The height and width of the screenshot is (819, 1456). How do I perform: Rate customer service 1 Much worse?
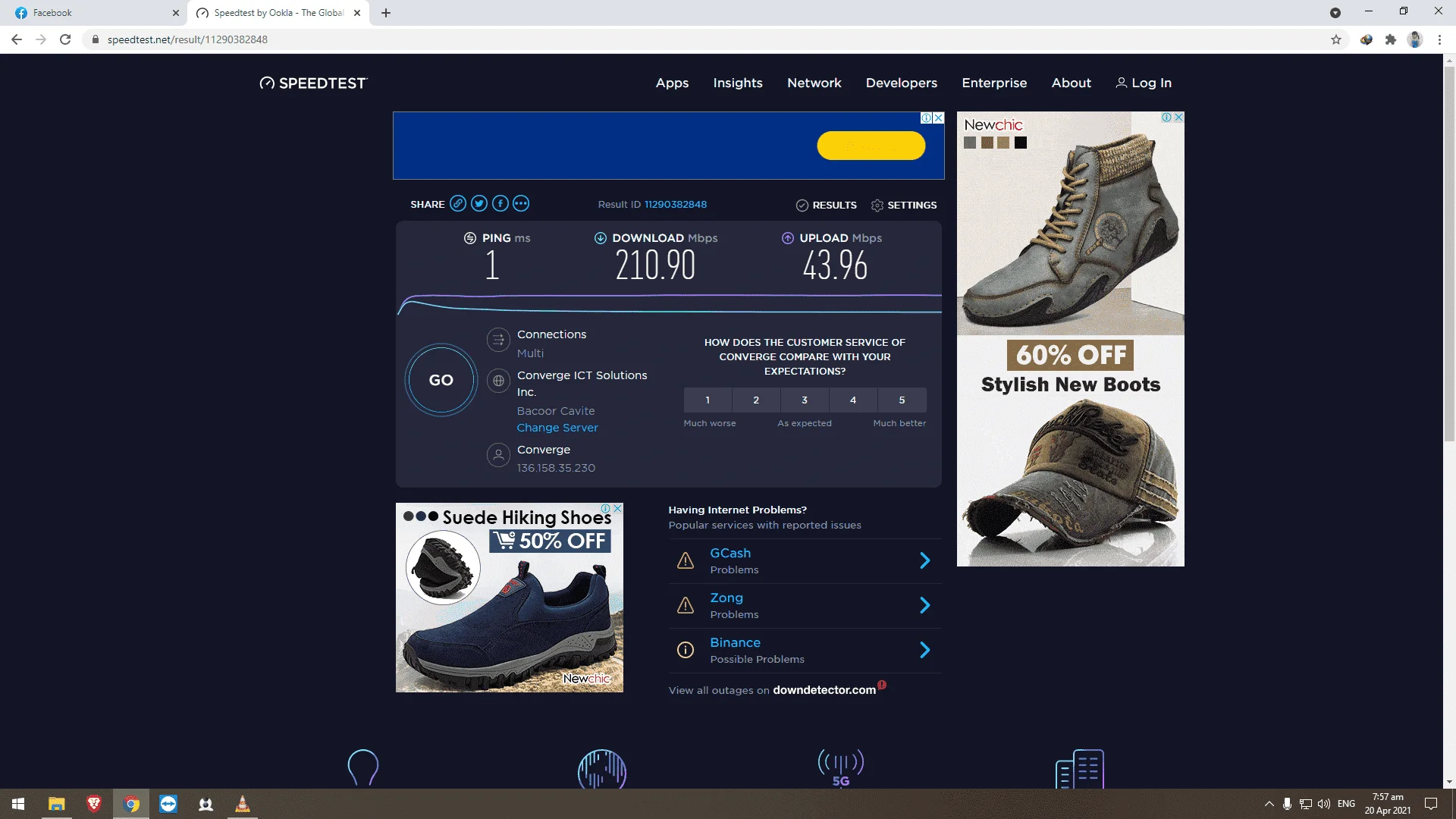pyautogui.click(x=708, y=400)
